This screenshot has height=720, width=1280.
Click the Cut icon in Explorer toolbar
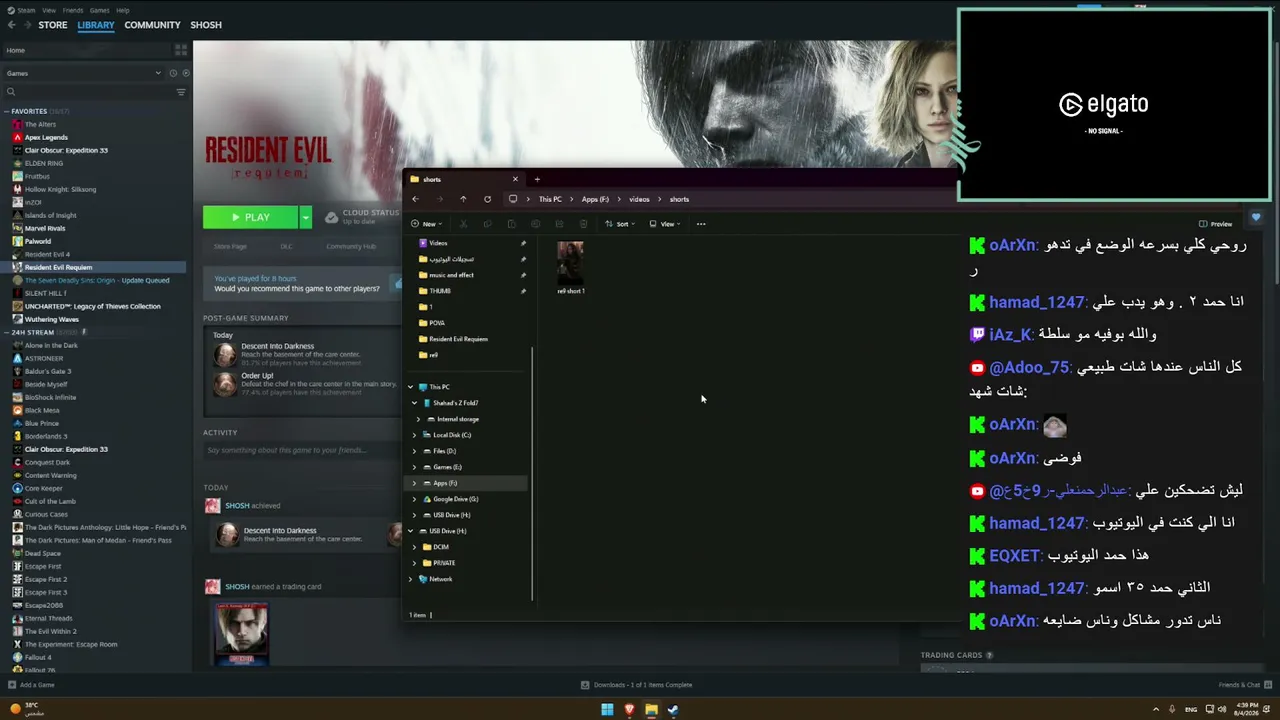463,224
